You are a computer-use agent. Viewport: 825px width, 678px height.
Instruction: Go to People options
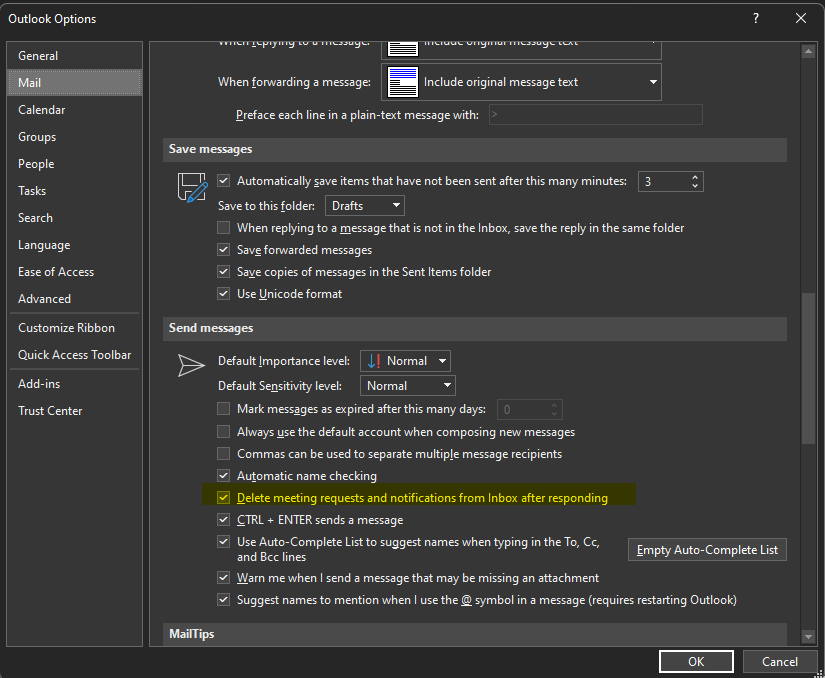click(x=74, y=164)
